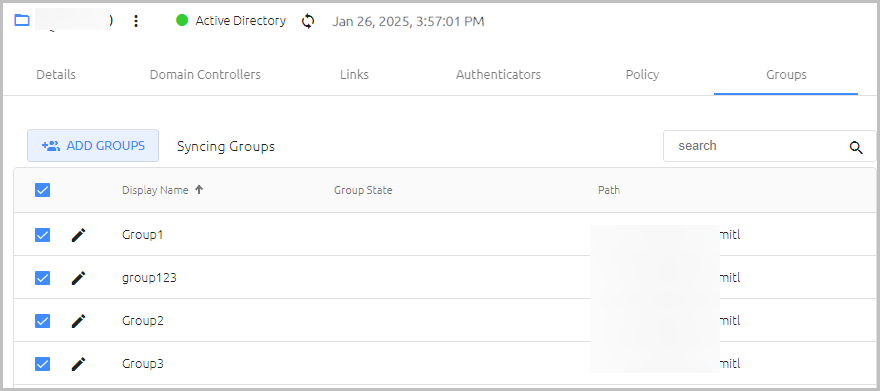Click the ADD GROUPS button
This screenshot has width=880, height=391.
click(x=93, y=146)
